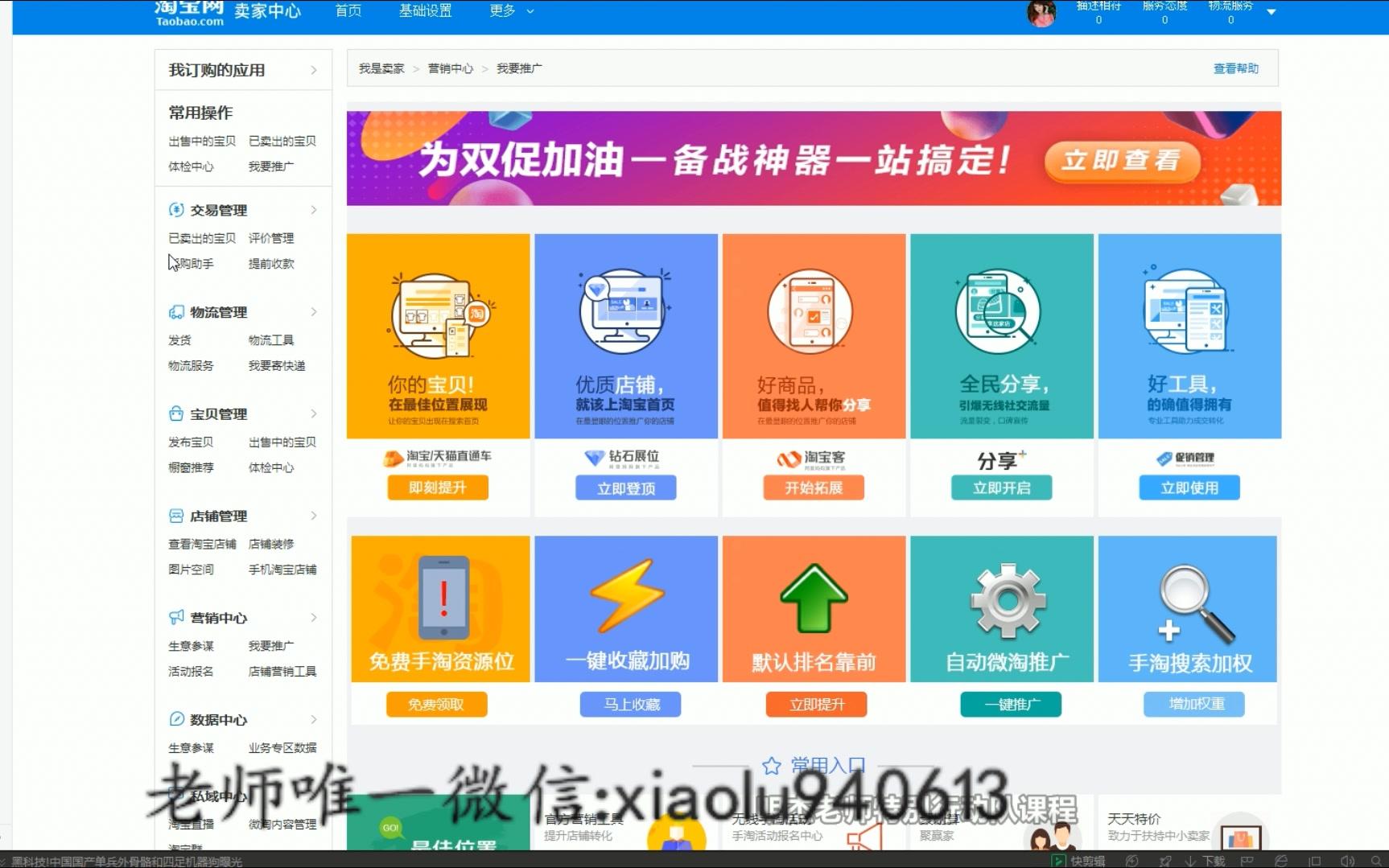
Task: Open the dropdown arrow next to 物流服务
Action: (x=1272, y=12)
